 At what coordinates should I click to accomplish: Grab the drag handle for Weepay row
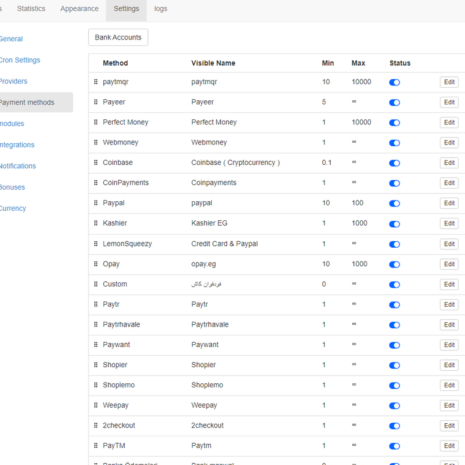click(x=96, y=405)
